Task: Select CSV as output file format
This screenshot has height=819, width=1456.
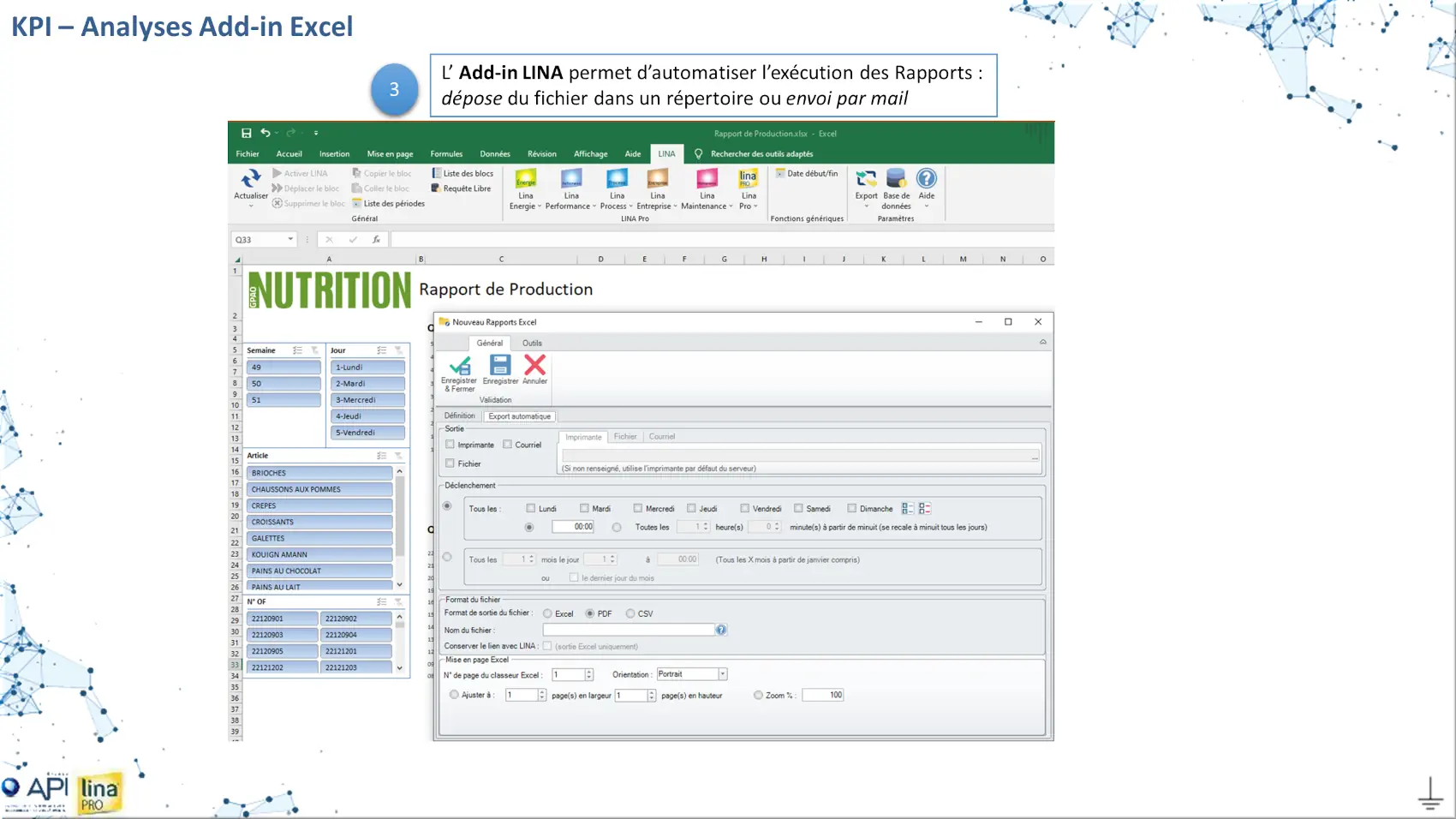Action: 630,614
